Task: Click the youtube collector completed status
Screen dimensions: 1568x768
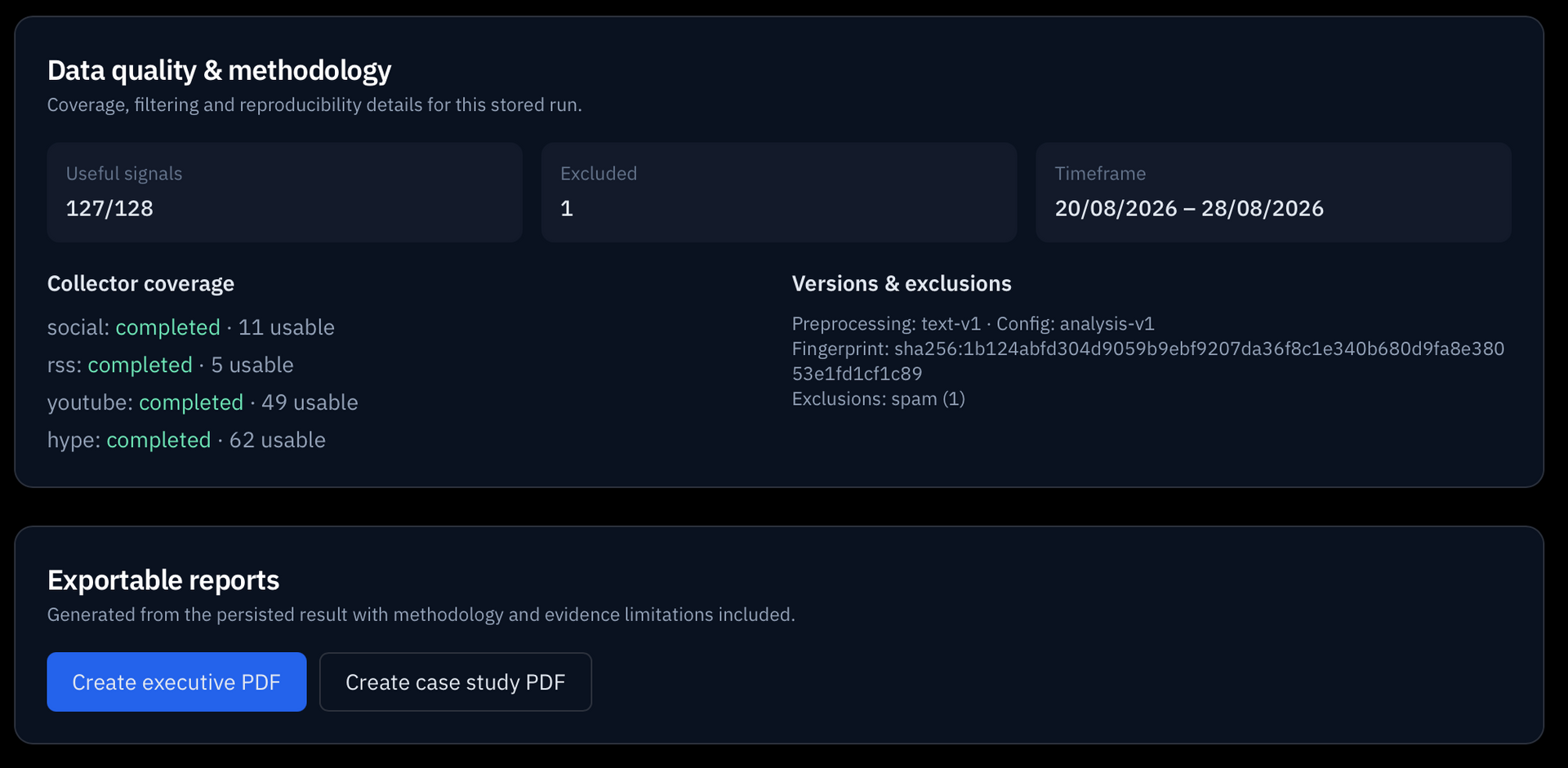Action: 191,402
